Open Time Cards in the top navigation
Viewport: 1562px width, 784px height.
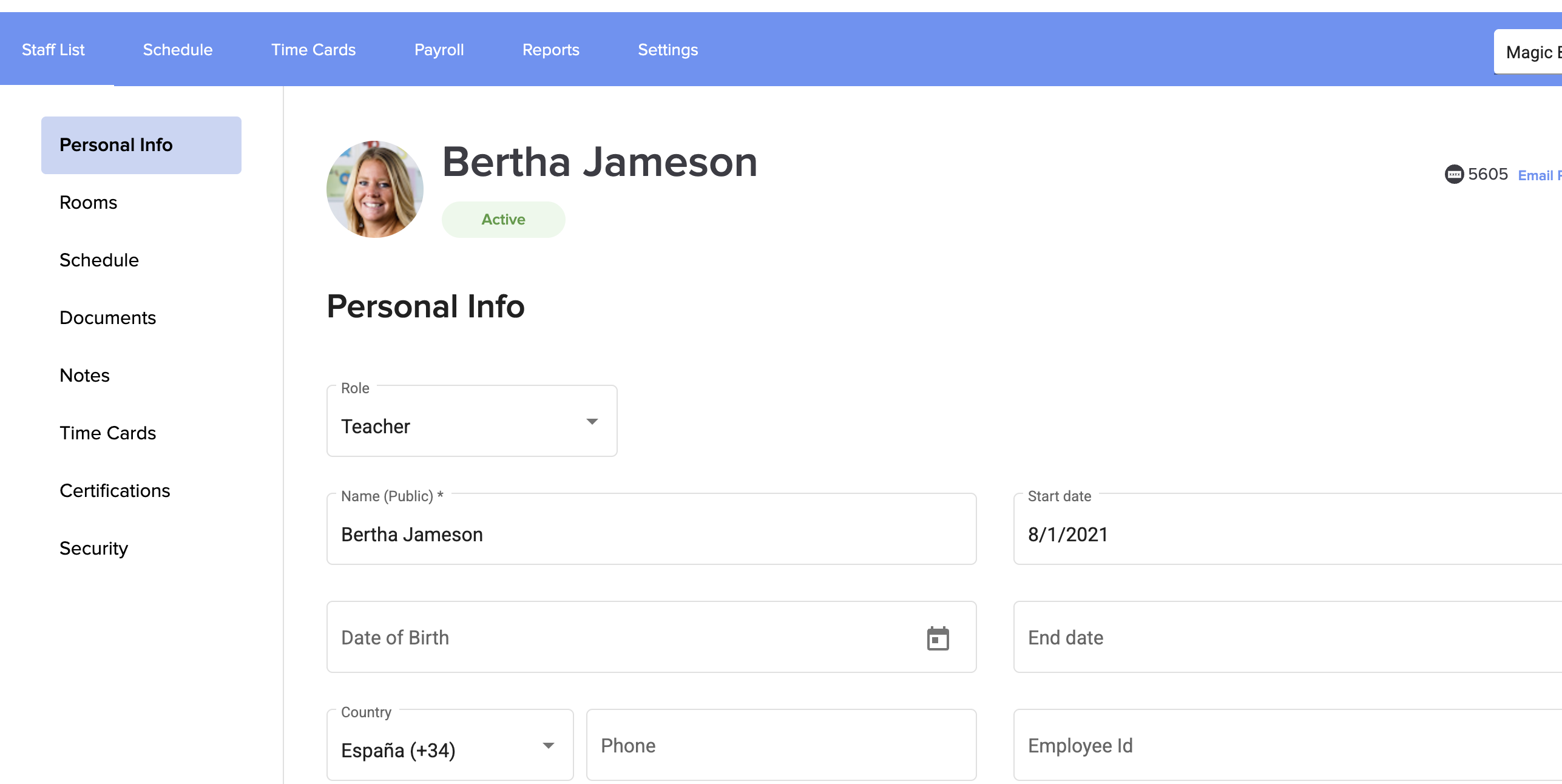(x=313, y=50)
